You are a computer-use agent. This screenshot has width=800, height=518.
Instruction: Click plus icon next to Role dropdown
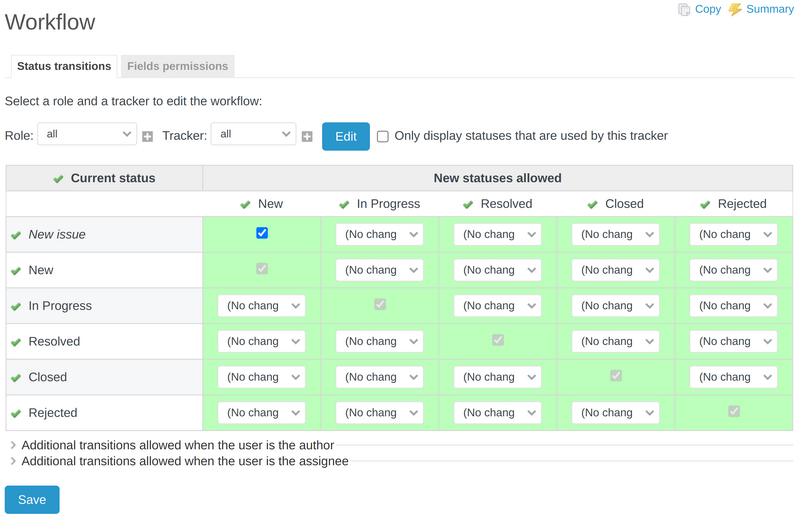[147, 136]
